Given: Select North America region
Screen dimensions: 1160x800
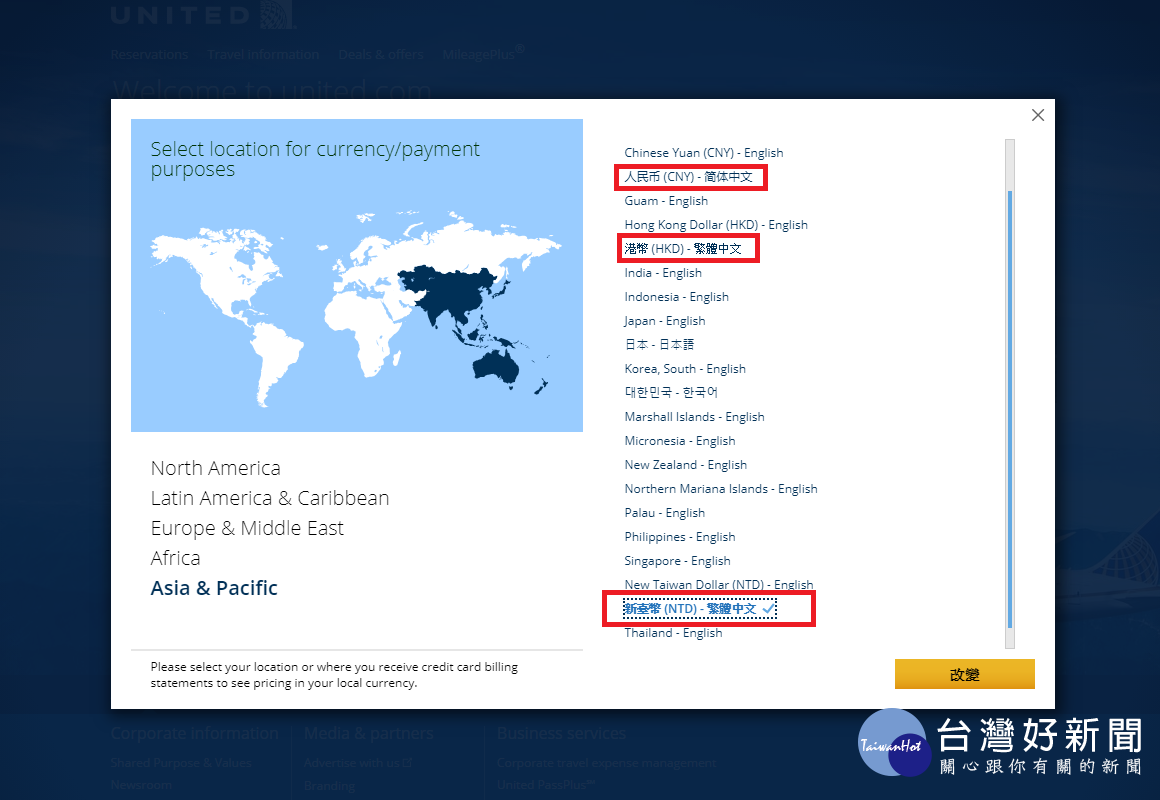Looking at the screenshot, I should (215, 468).
